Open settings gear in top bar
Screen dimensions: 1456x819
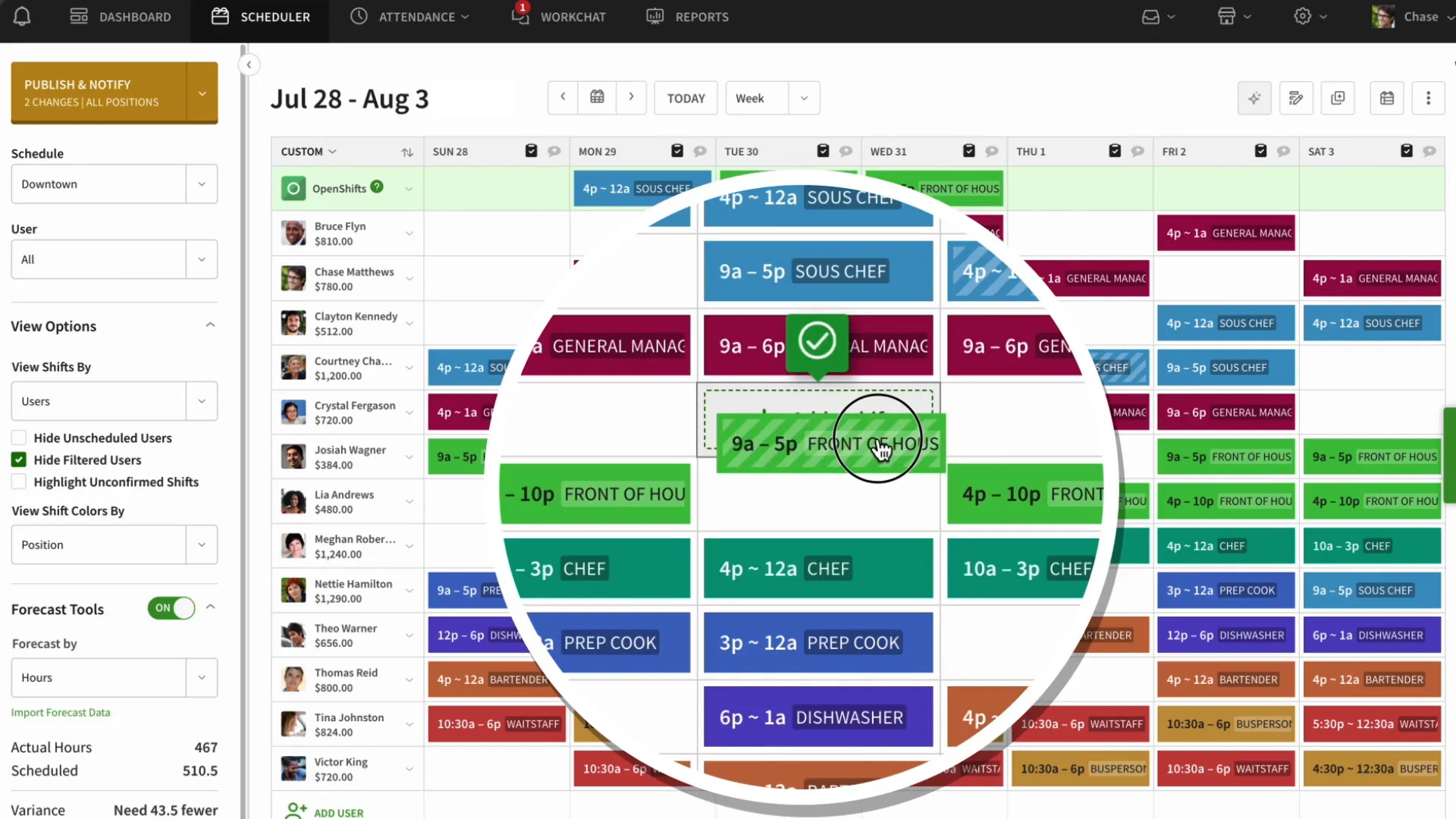click(x=1310, y=17)
